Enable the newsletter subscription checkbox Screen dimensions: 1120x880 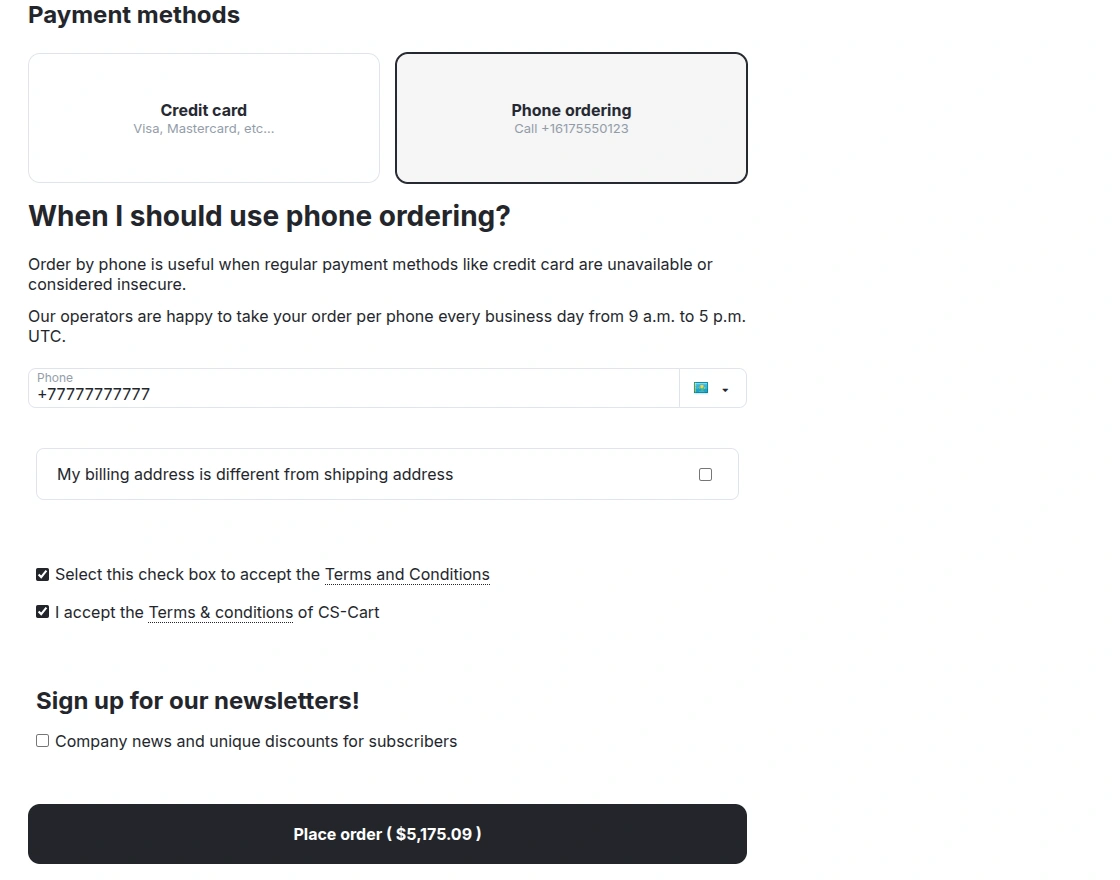[x=42, y=741]
